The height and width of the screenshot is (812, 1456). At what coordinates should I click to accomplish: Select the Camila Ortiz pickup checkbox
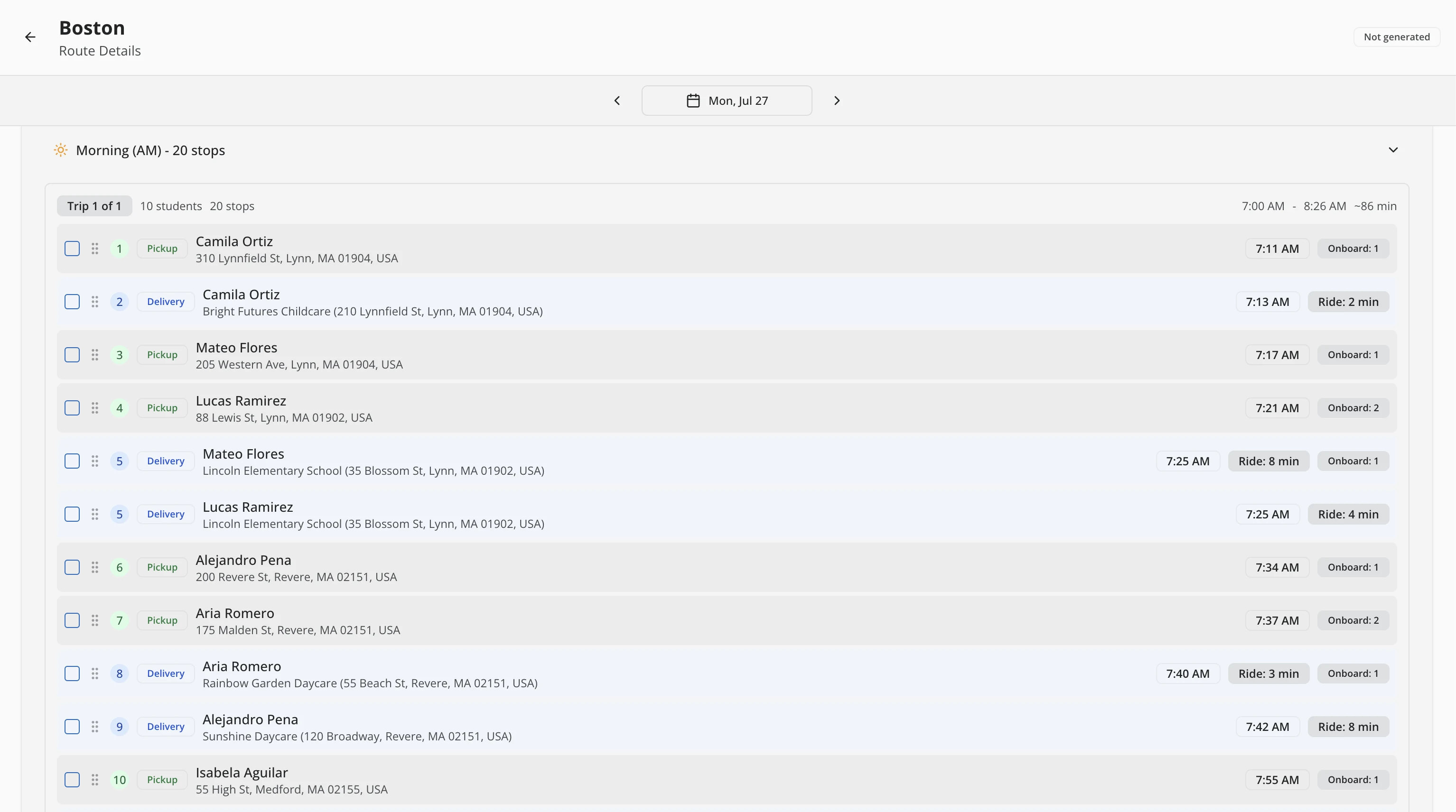72,249
